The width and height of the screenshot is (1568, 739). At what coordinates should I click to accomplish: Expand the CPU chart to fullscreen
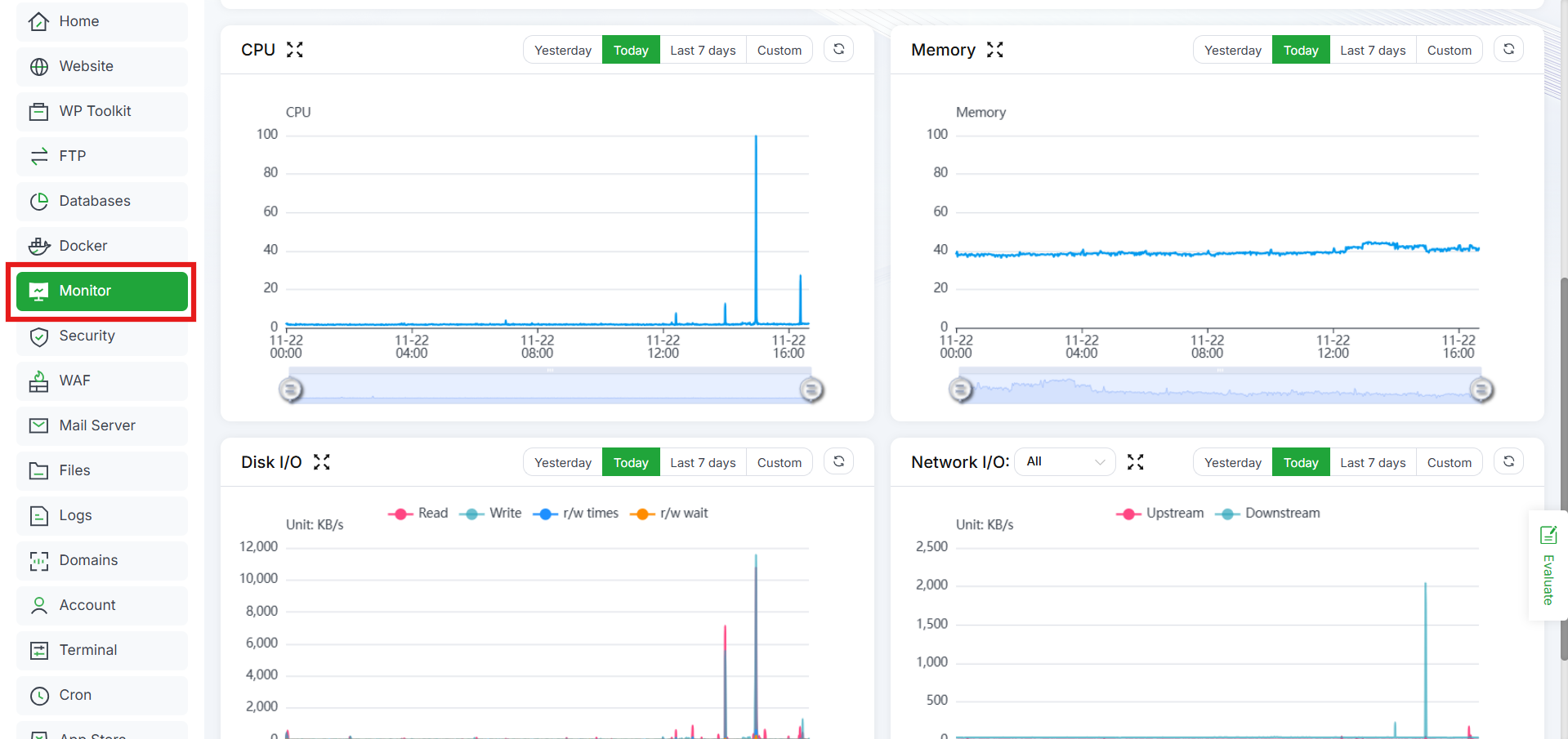coord(295,50)
